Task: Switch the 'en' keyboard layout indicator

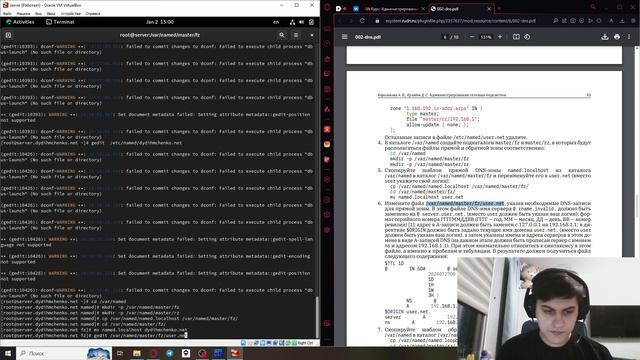Action: tap(276, 22)
